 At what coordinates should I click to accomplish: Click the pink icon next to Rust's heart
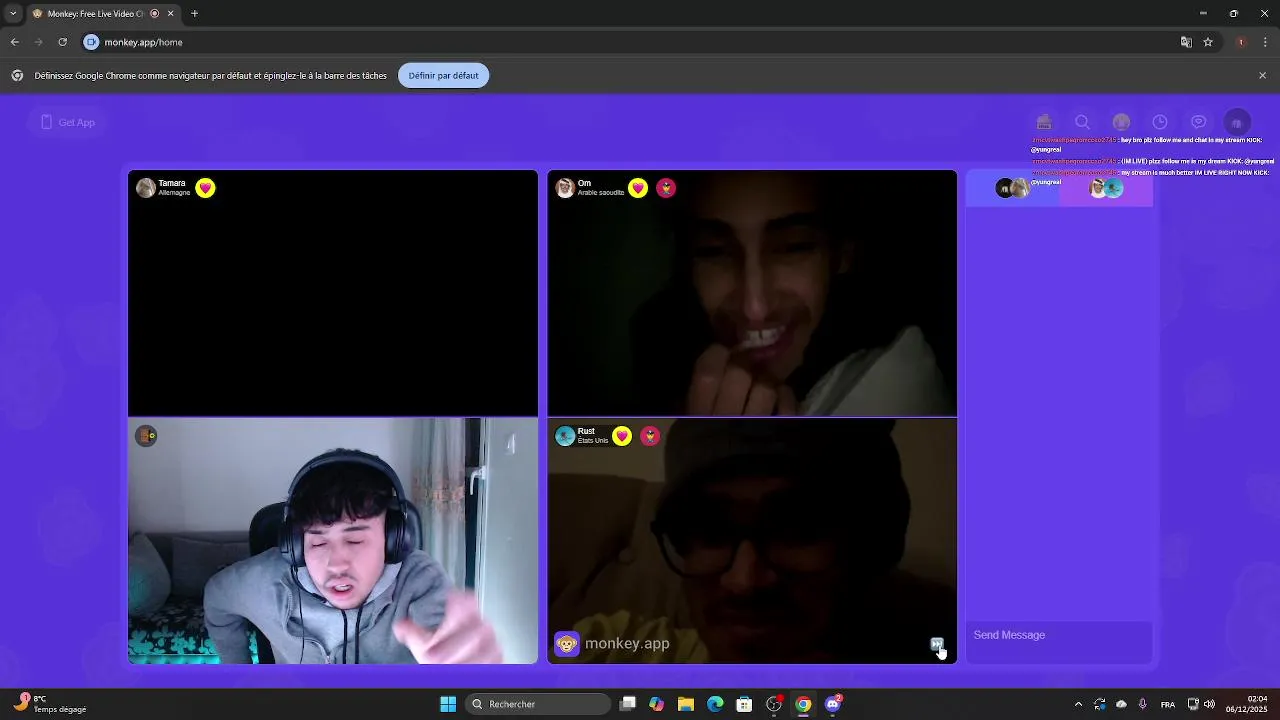[x=650, y=436]
